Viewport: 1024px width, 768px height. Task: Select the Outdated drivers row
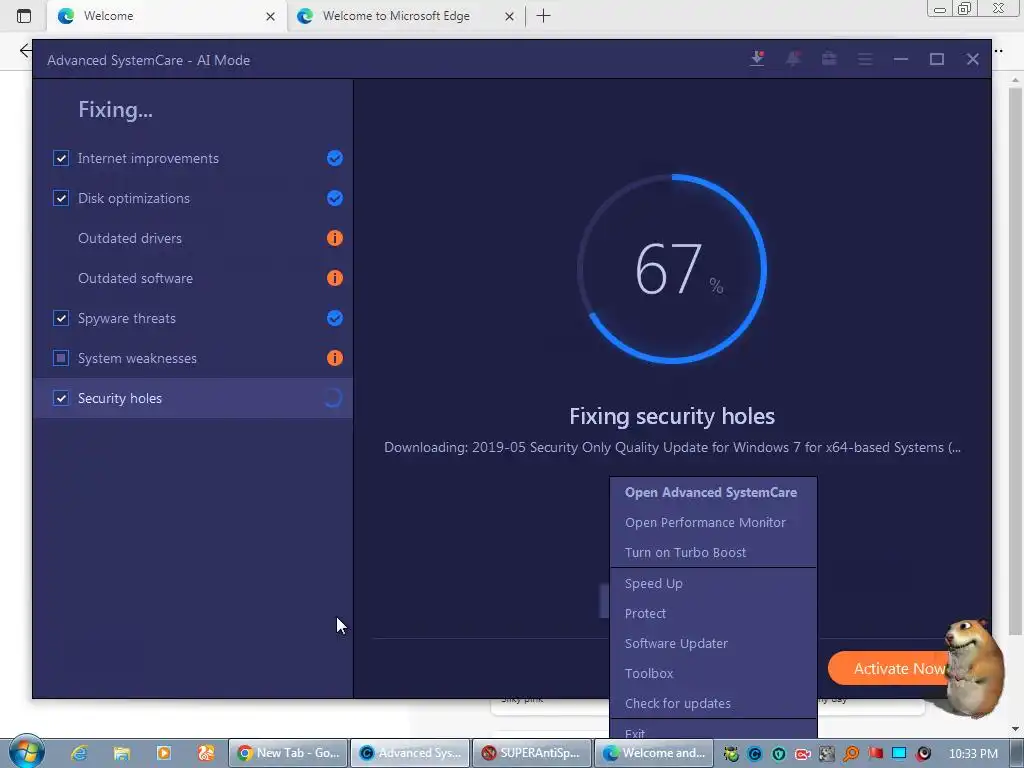pos(193,238)
